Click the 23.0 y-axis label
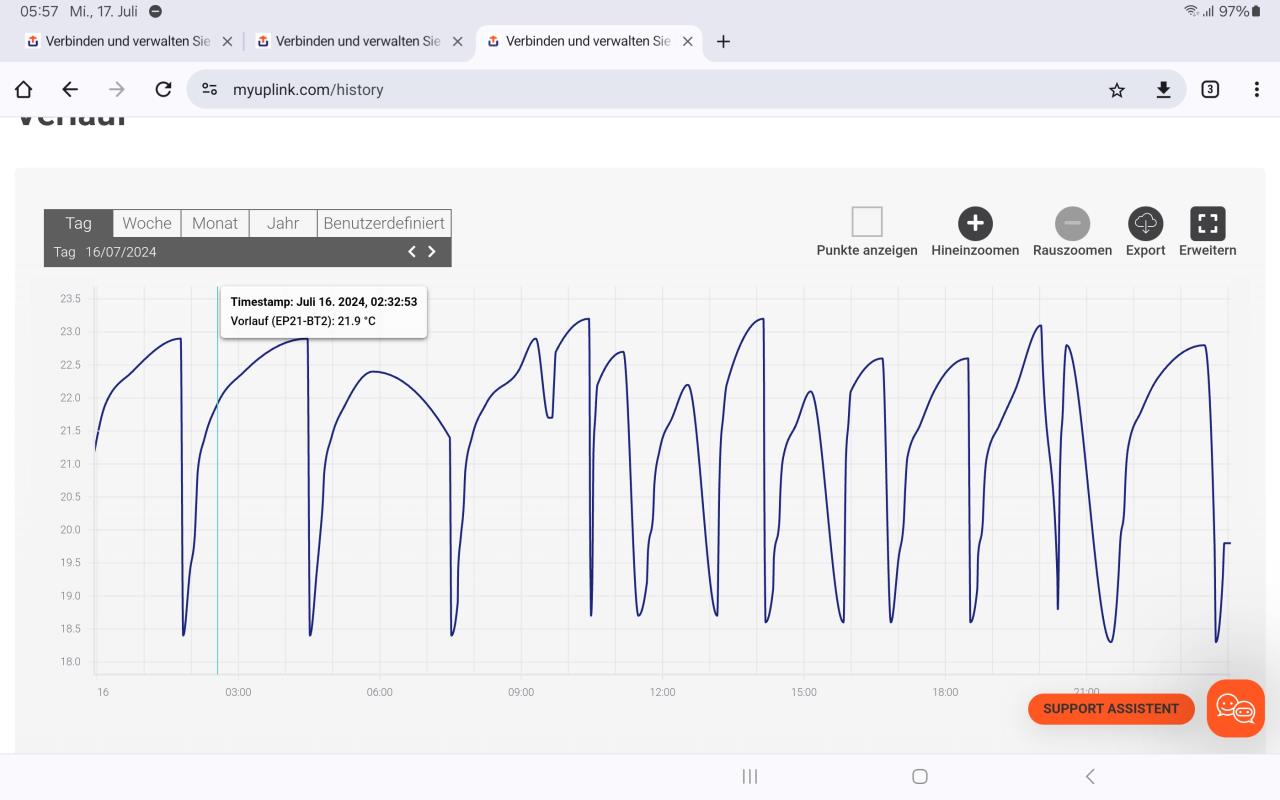The width and height of the screenshot is (1280, 800). pos(71,331)
